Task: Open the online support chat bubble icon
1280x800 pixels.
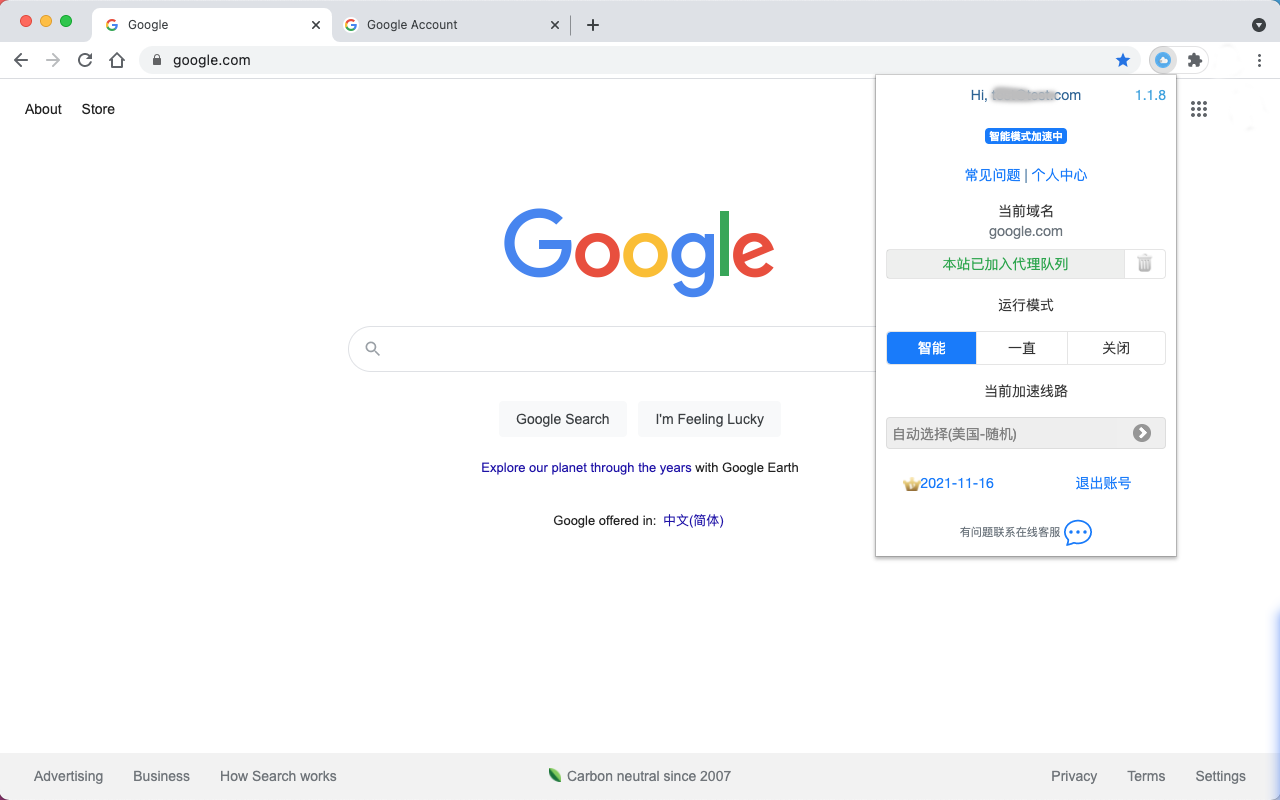Action: click(1078, 532)
